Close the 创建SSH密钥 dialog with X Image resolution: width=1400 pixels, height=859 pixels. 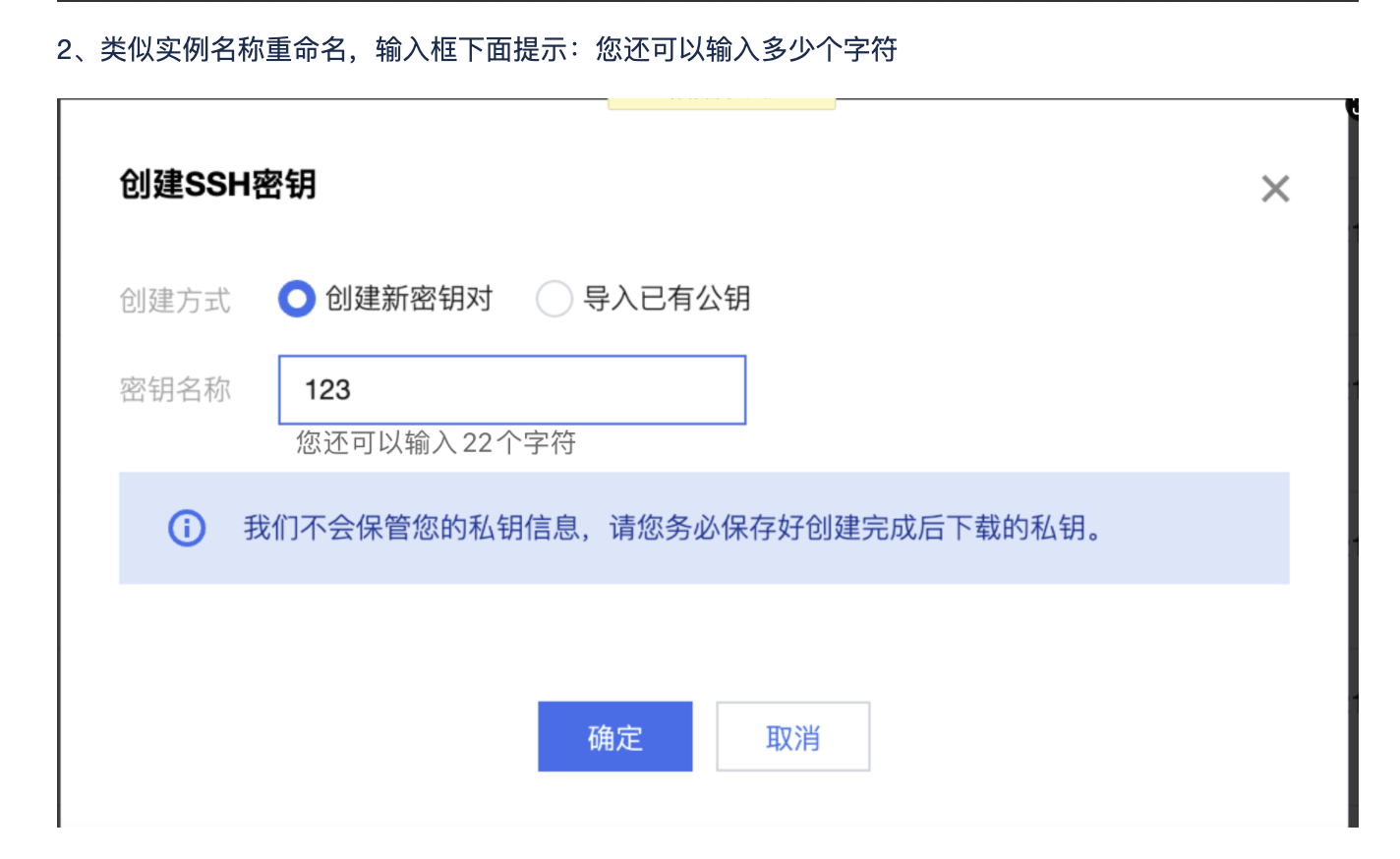coord(1275,189)
